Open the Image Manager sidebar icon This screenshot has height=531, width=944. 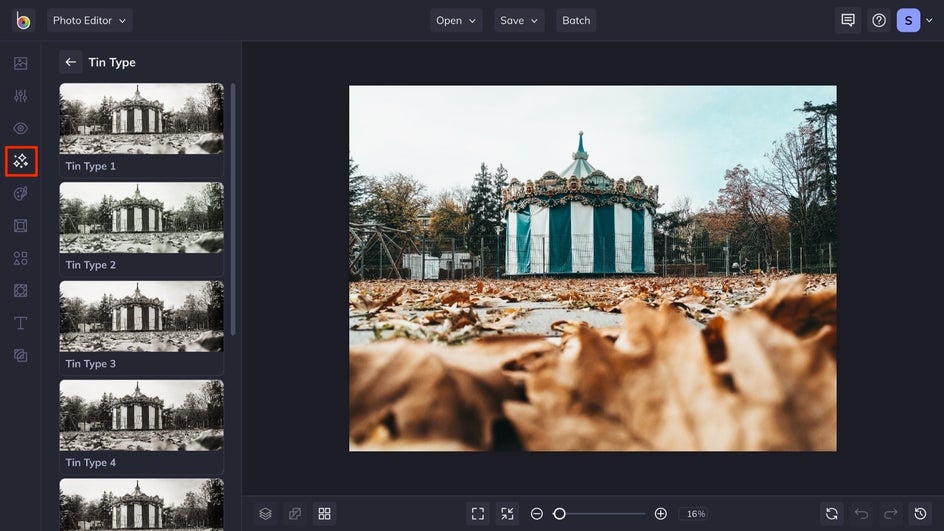click(21, 63)
